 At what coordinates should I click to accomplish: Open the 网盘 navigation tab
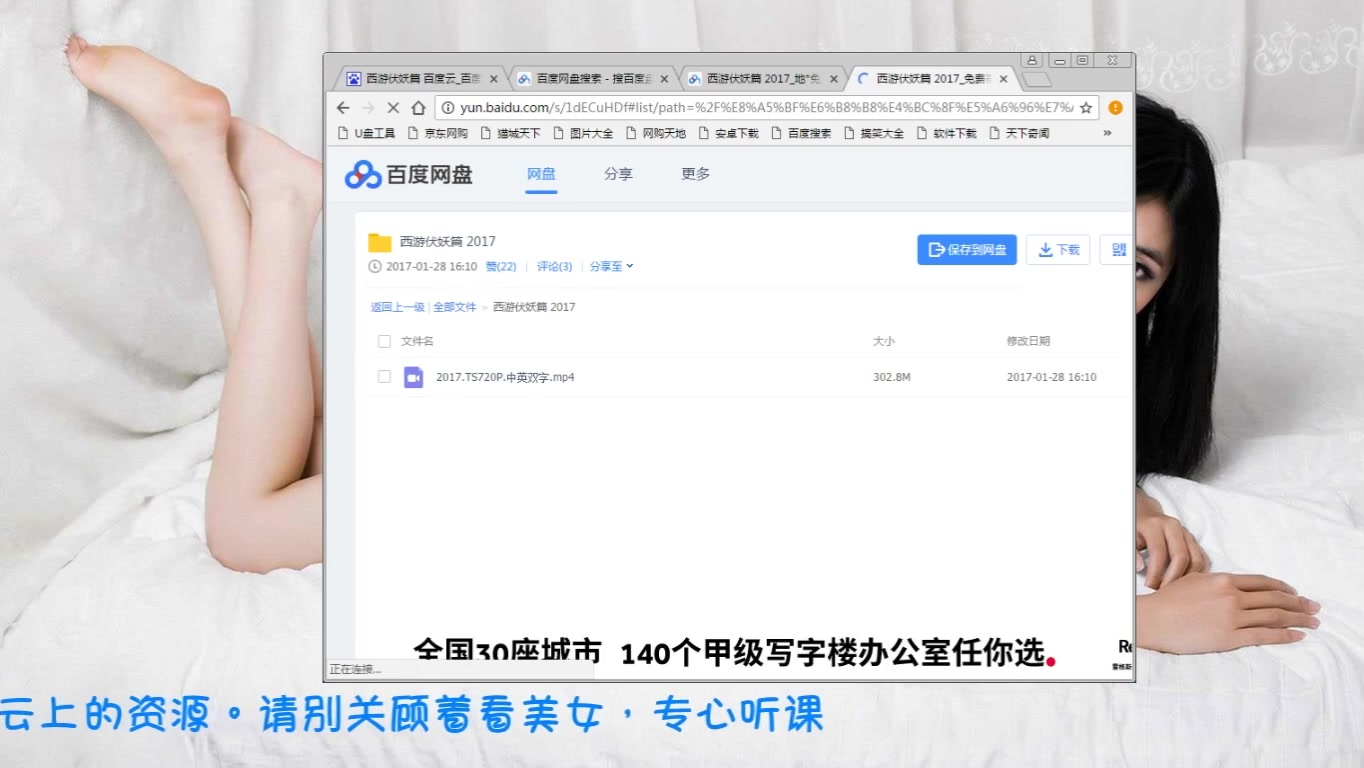(541, 174)
